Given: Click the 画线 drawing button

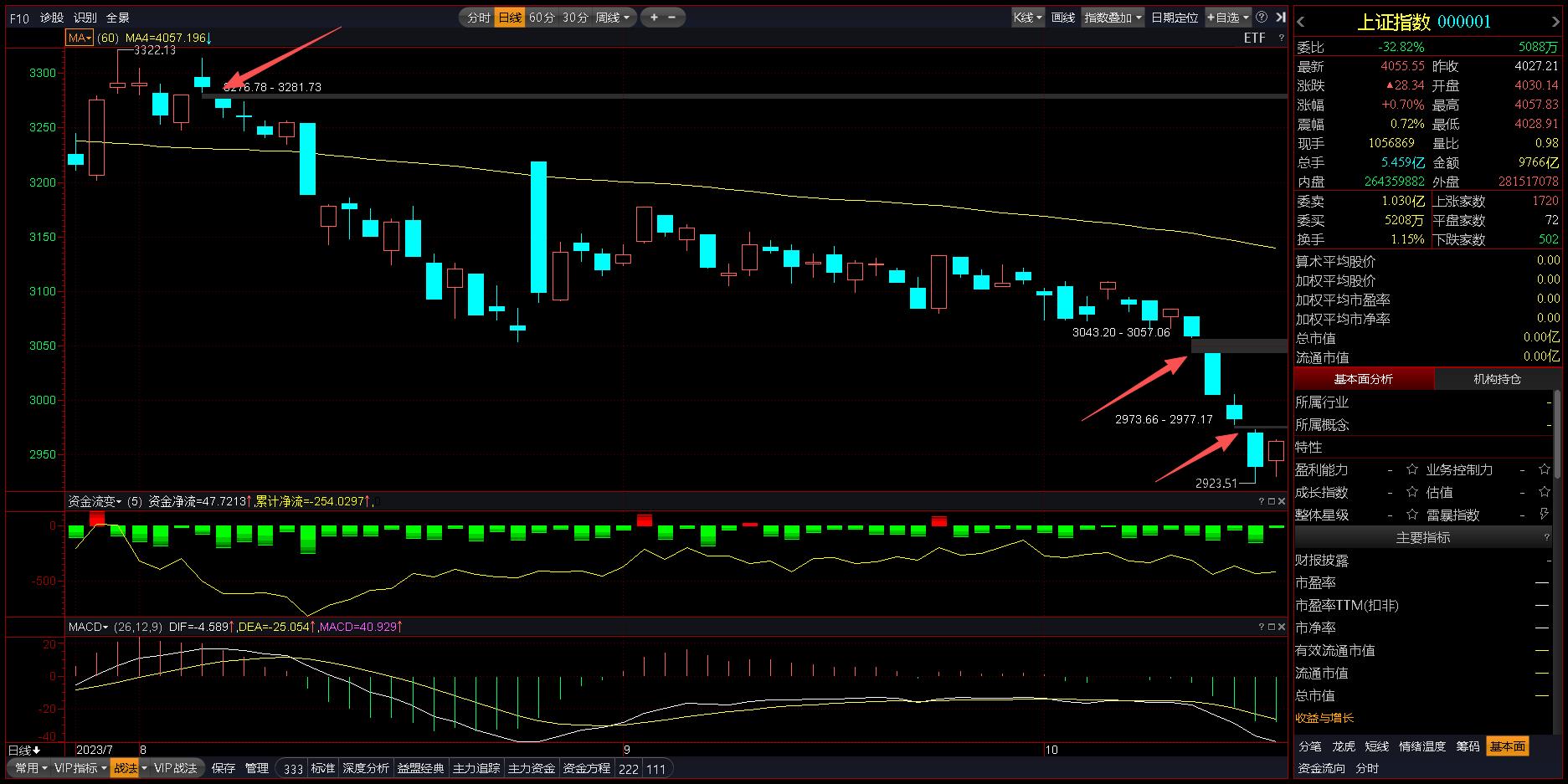Looking at the screenshot, I should [1062, 18].
